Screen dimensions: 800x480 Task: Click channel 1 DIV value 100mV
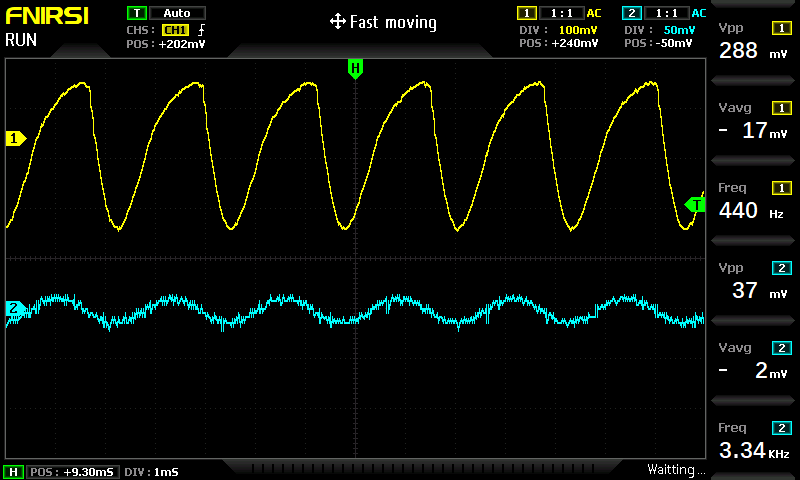(578, 30)
